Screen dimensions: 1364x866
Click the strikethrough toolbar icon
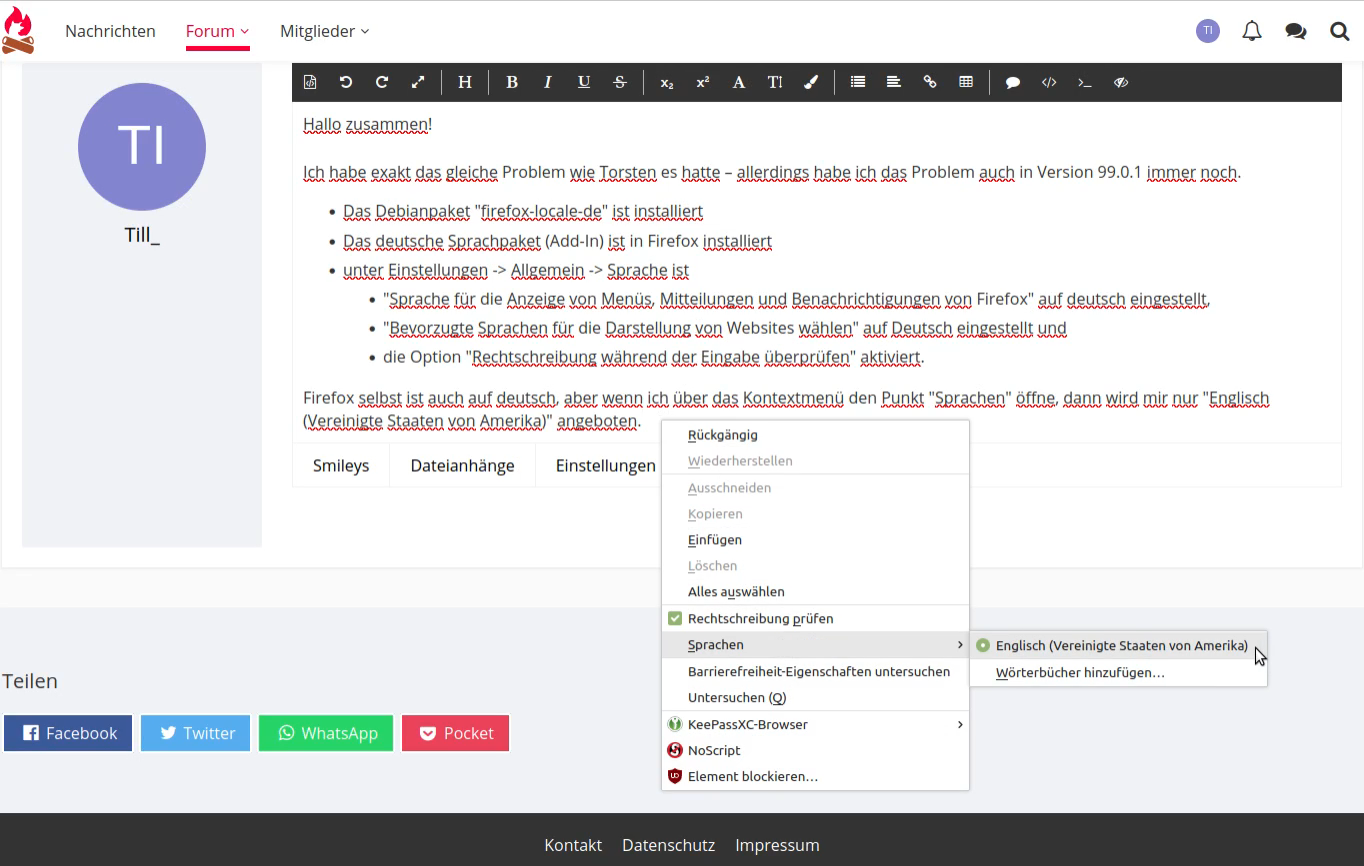point(620,83)
